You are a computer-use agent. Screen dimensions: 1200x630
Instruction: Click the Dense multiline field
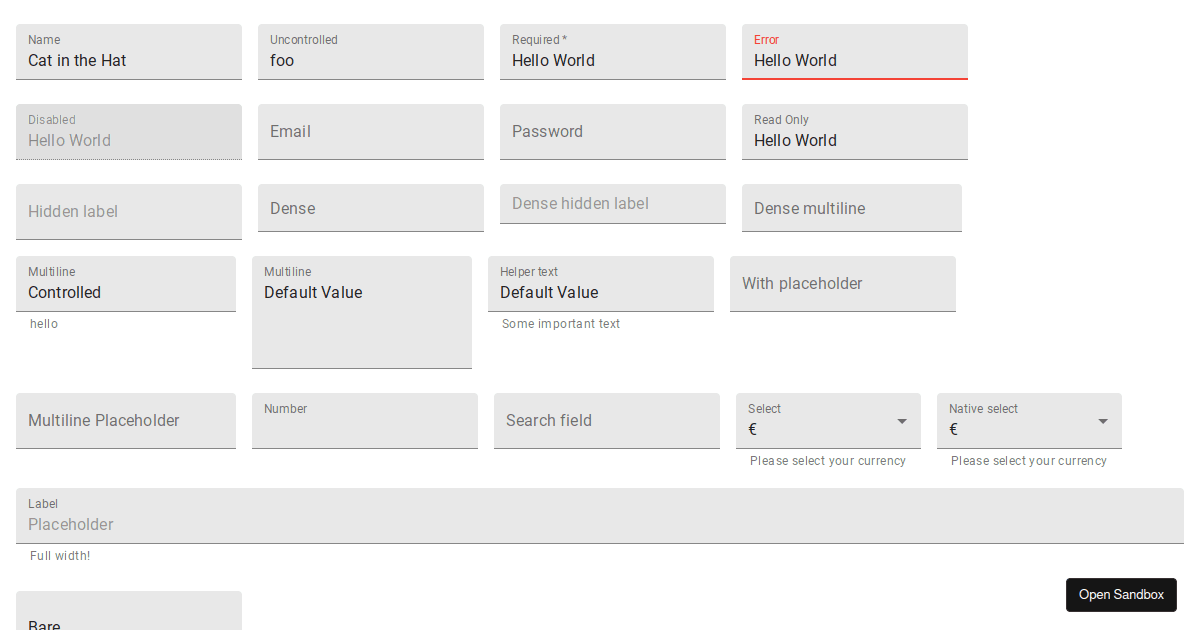point(852,208)
